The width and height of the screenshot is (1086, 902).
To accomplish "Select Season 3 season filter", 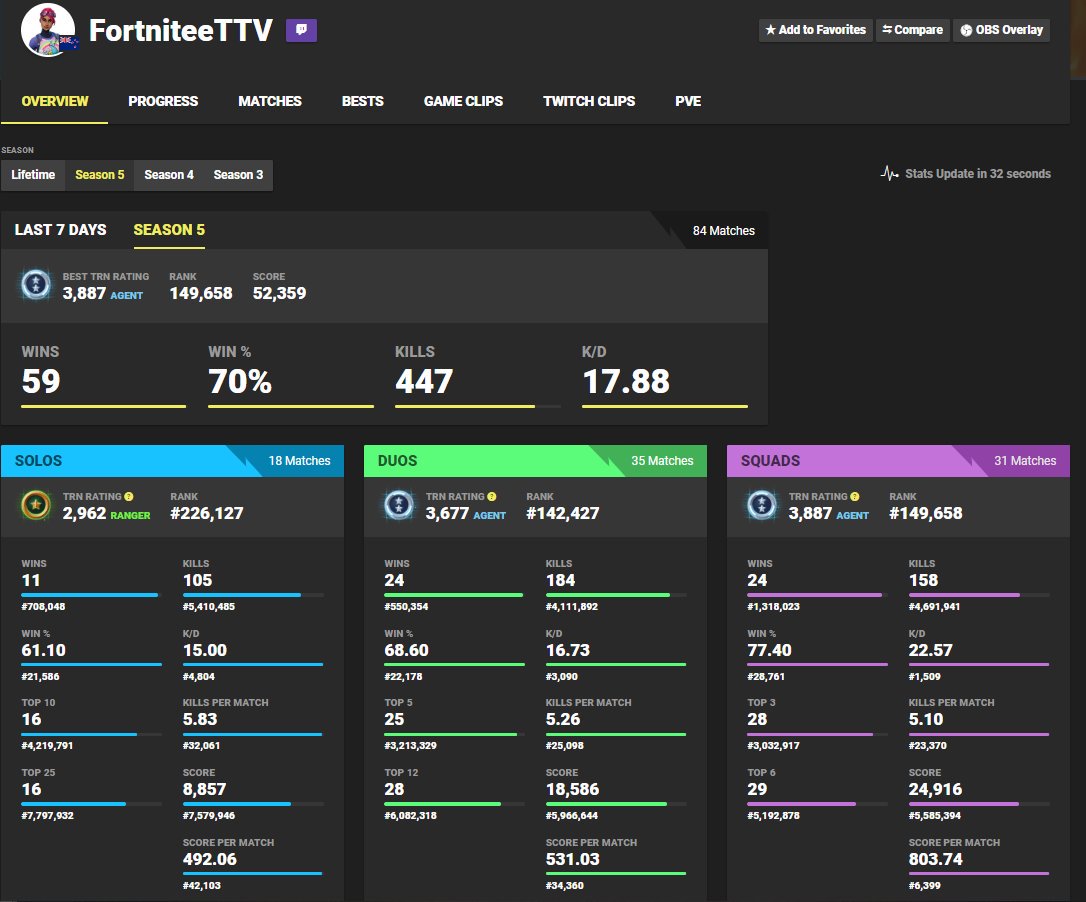I will (238, 175).
